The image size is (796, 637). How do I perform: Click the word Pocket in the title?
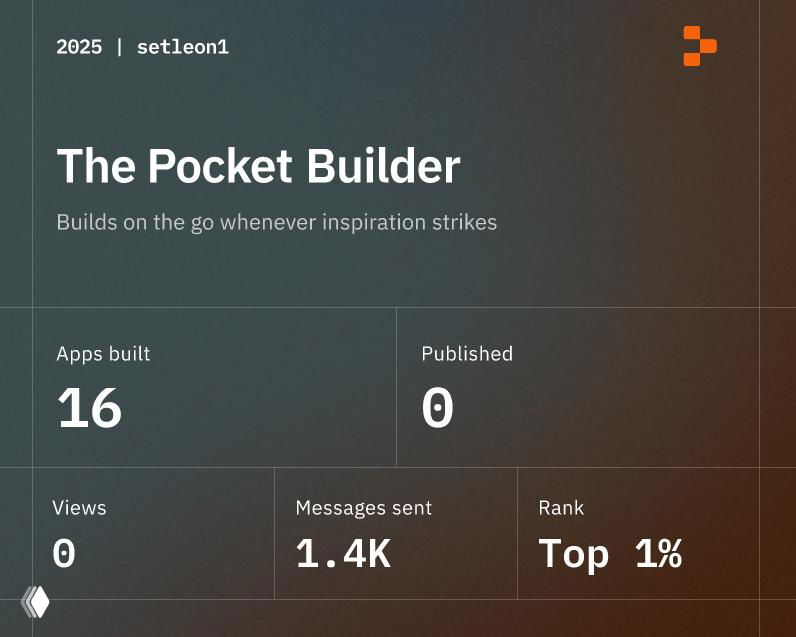click(x=220, y=166)
